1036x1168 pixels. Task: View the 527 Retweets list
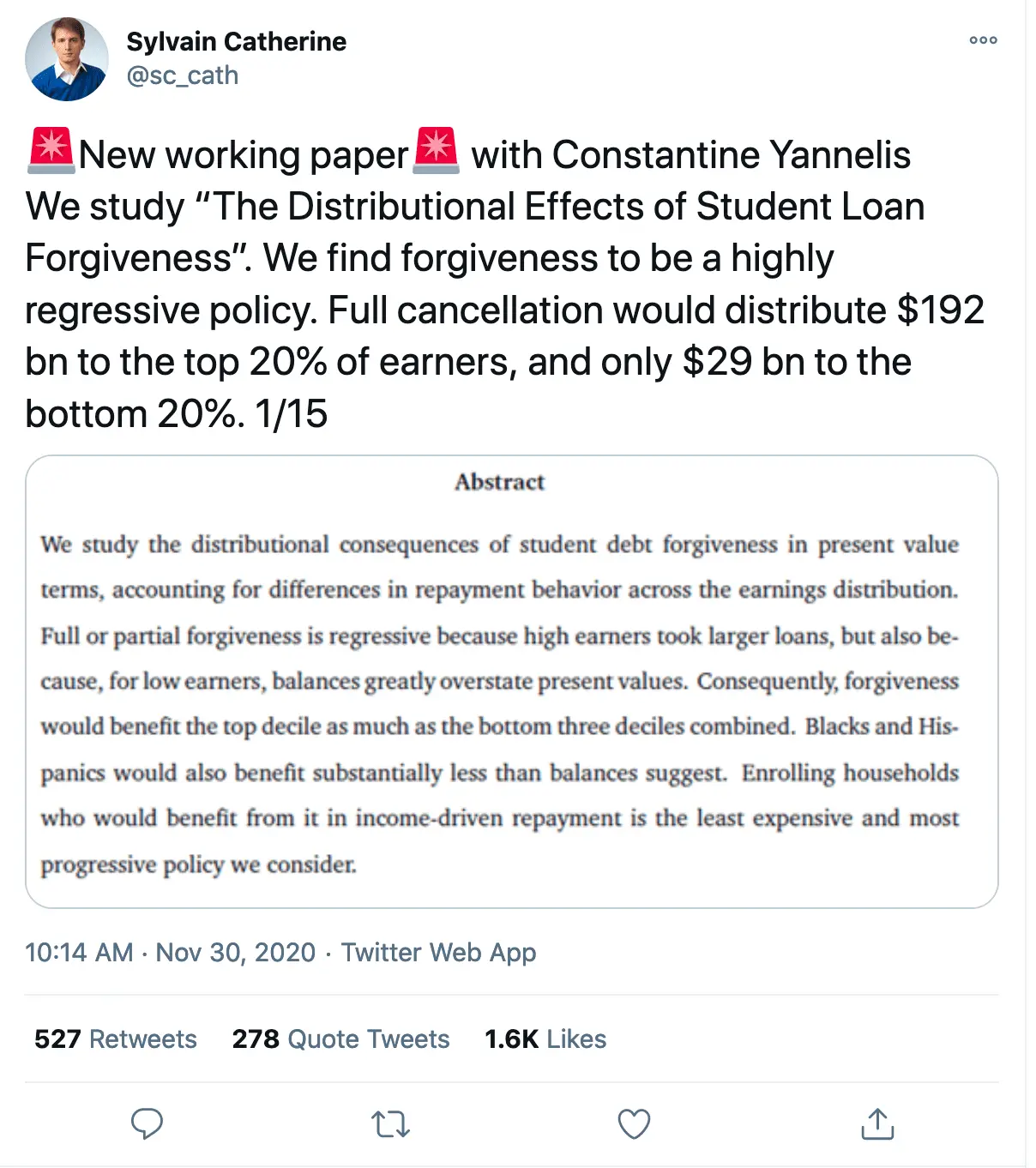coord(116,1039)
